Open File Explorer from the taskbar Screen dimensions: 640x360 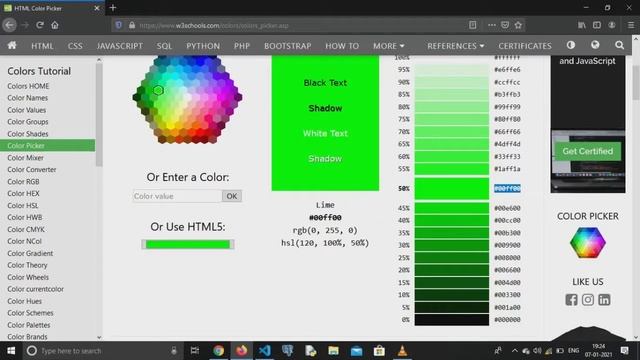point(333,351)
